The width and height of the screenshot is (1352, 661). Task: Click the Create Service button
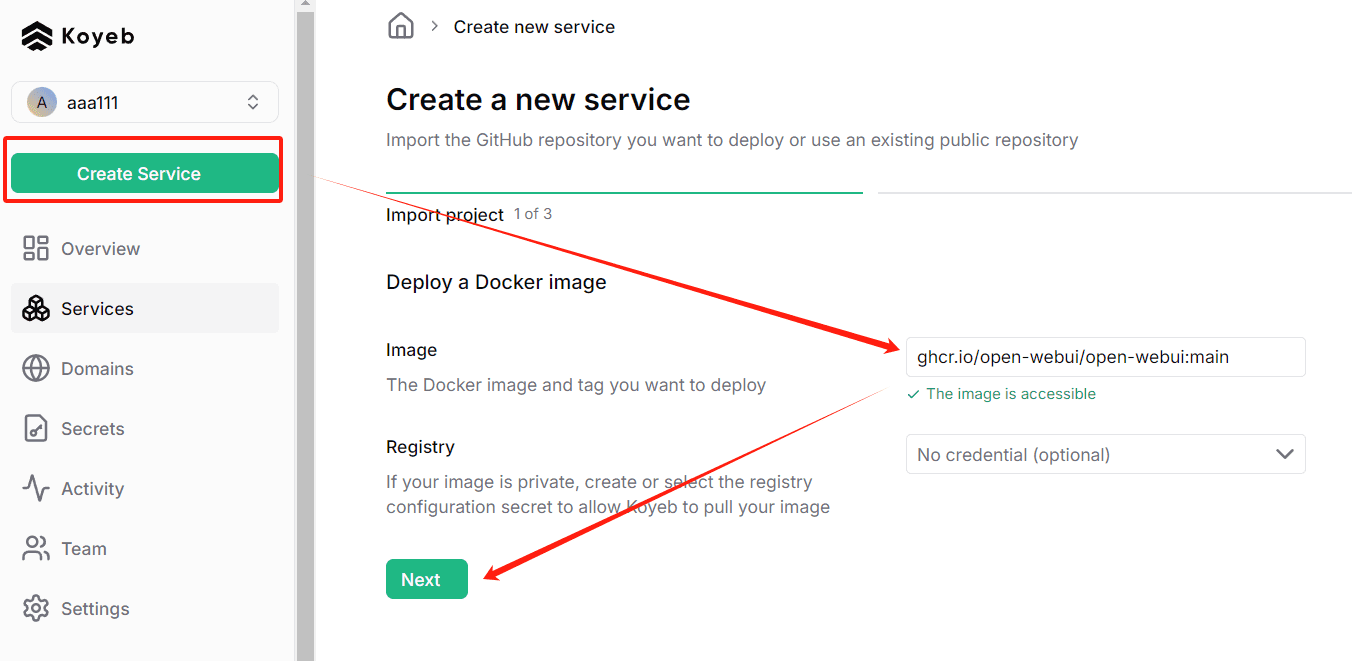(145, 173)
